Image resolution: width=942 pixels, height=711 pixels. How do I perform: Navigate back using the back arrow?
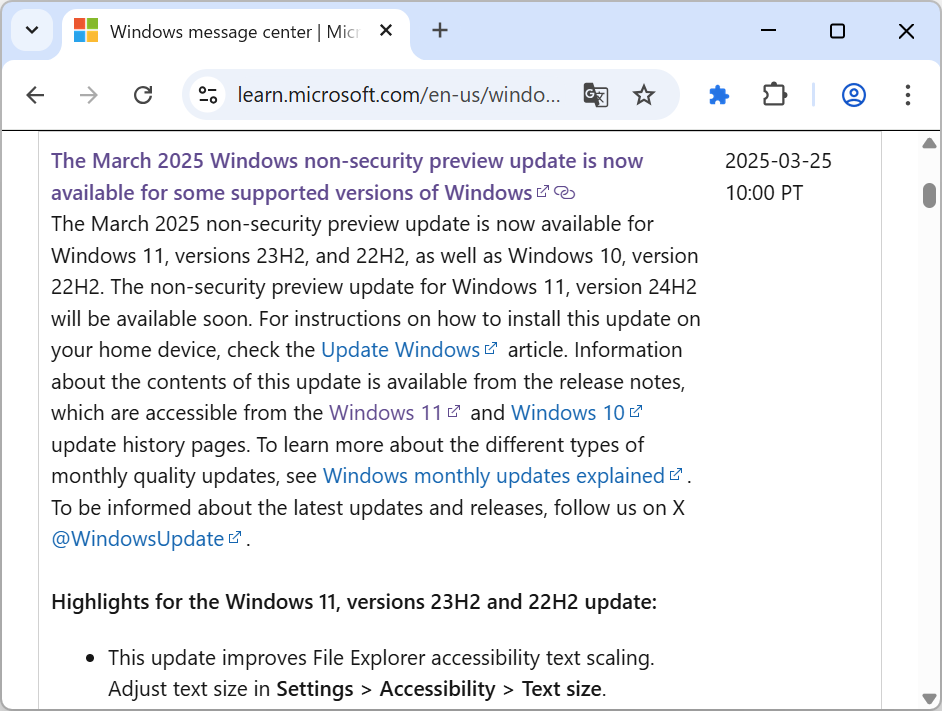click(35, 95)
